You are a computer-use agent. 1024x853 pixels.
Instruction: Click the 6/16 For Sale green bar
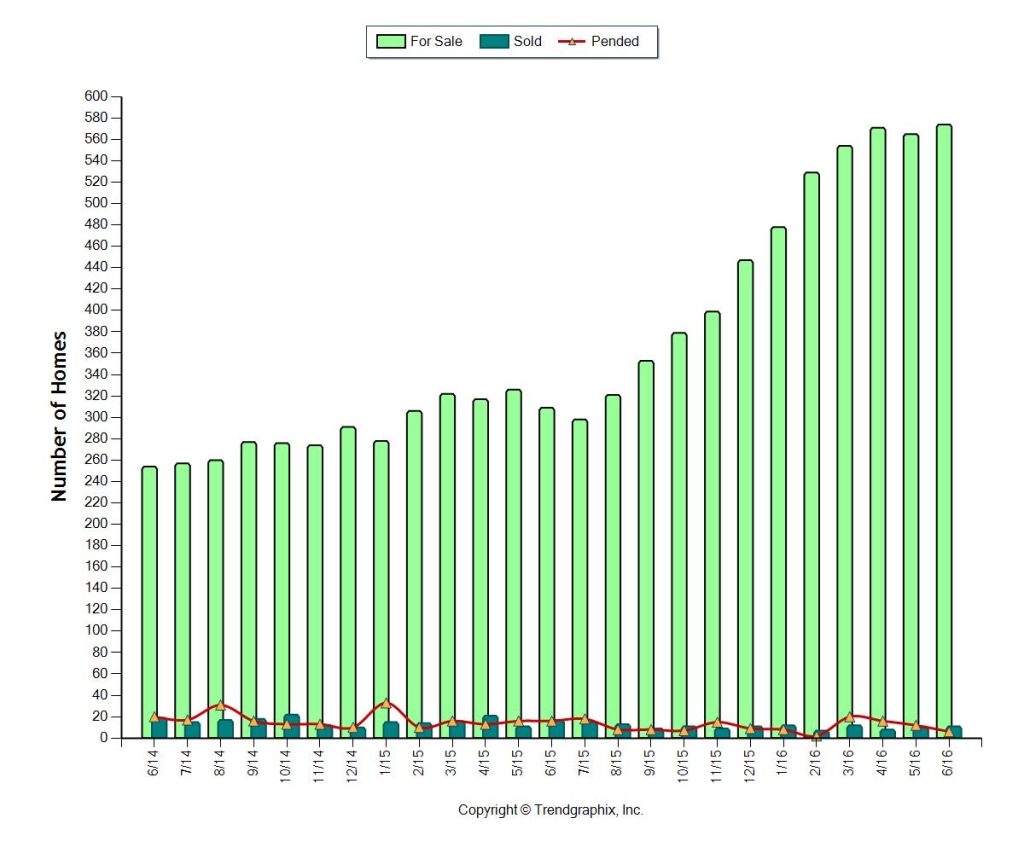(x=944, y=431)
